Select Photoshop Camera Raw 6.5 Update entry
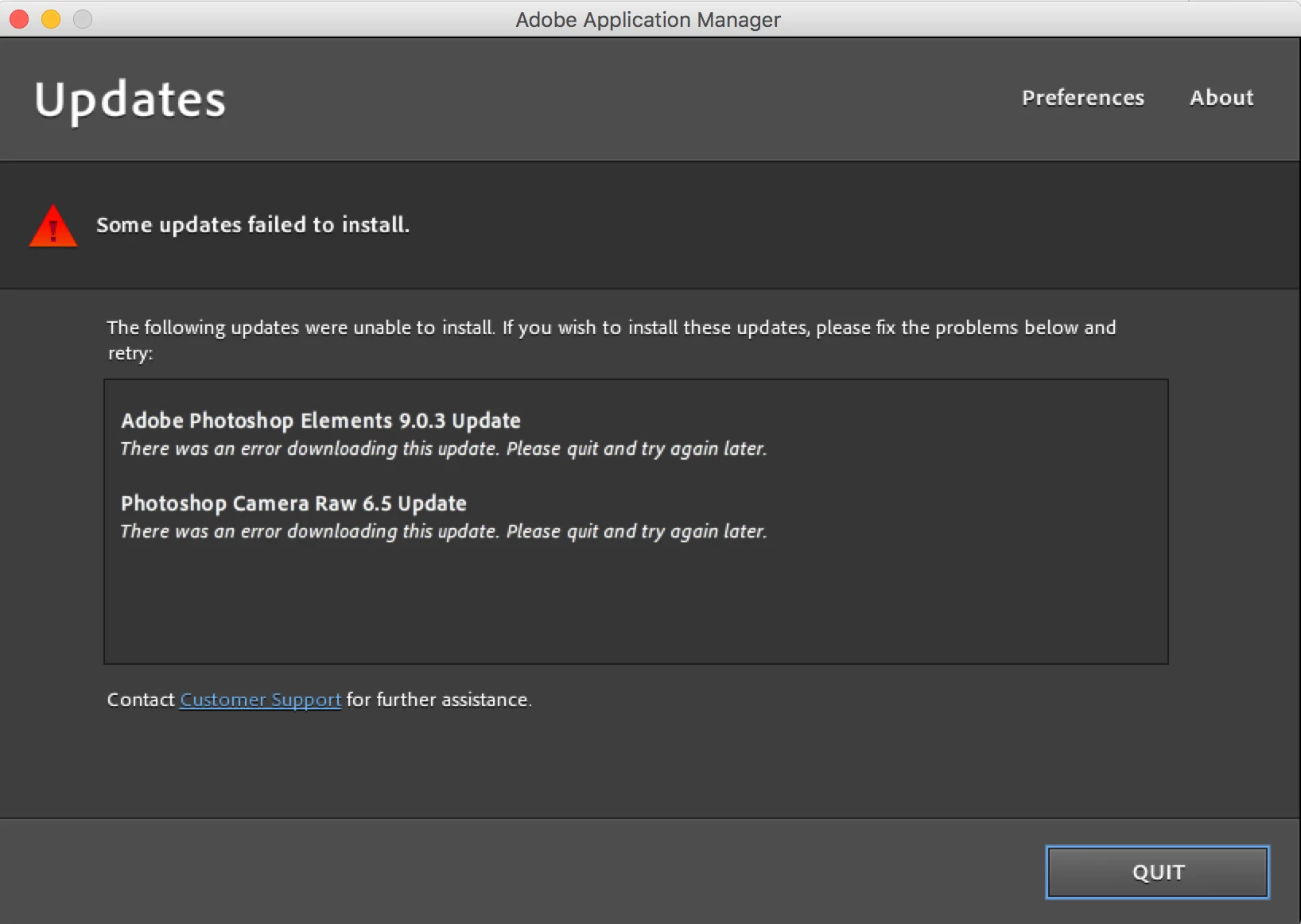The height and width of the screenshot is (924, 1301). (x=293, y=503)
